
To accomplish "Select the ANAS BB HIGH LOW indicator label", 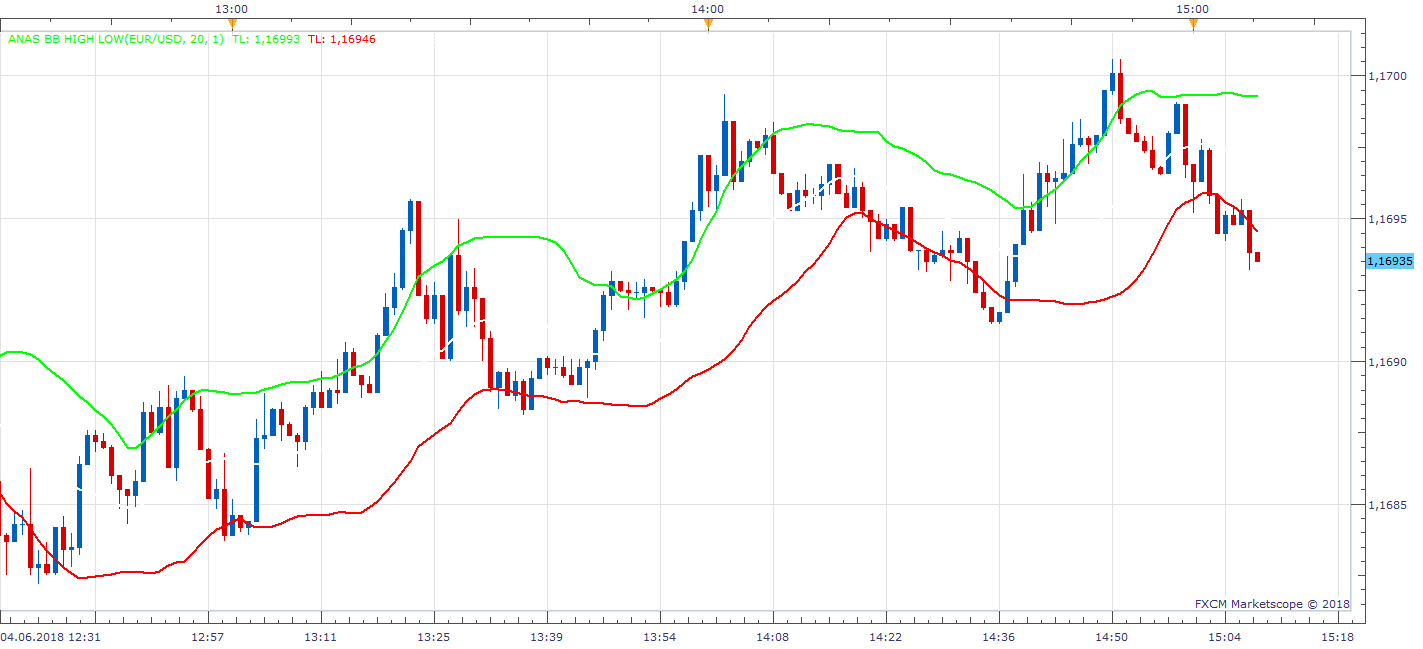I will point(116,39).
